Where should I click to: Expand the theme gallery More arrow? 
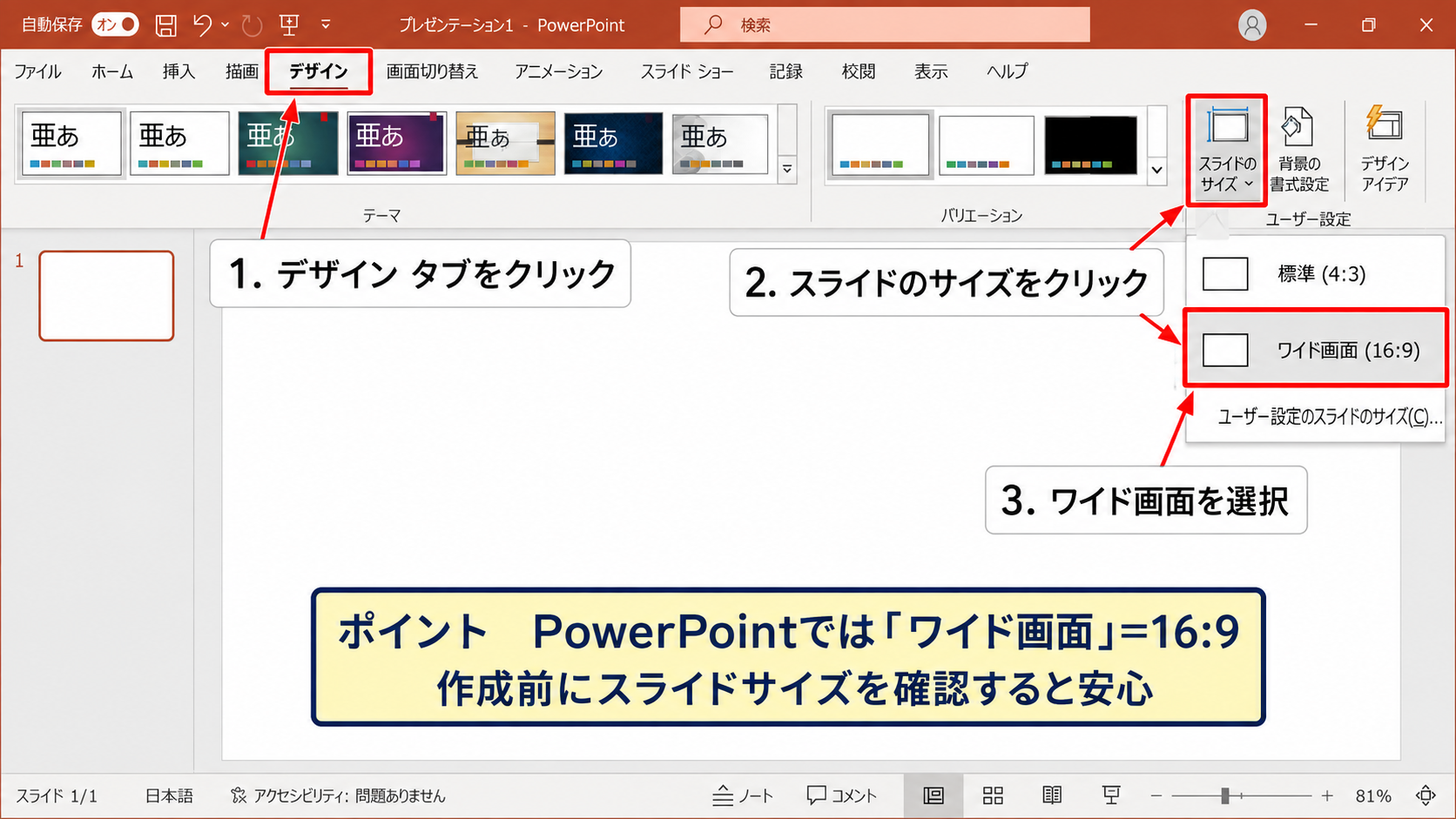tap(787, 169)
